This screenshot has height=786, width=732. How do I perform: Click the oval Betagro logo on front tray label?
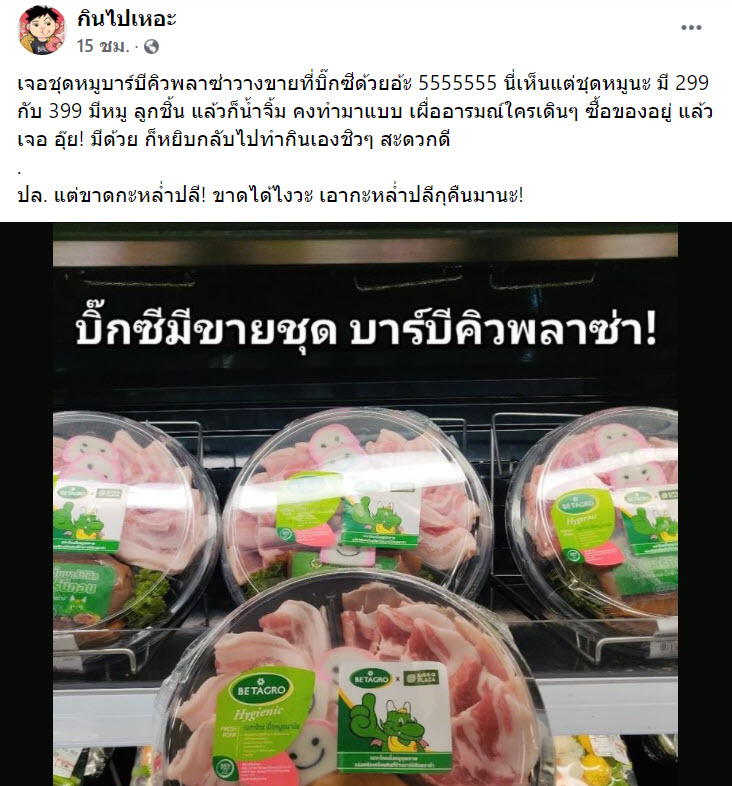261,691
